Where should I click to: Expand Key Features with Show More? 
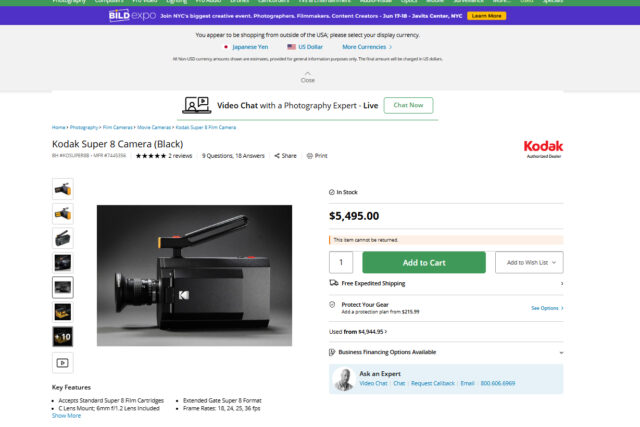click(x=66, y=416)
